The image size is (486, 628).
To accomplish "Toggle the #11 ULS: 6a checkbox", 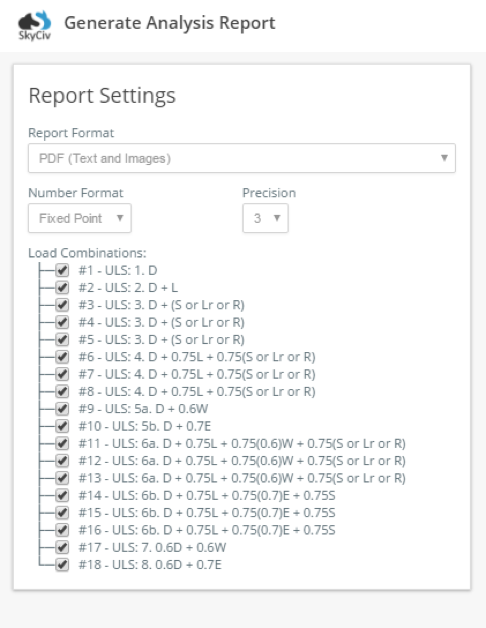I will [x=62, y=443].
